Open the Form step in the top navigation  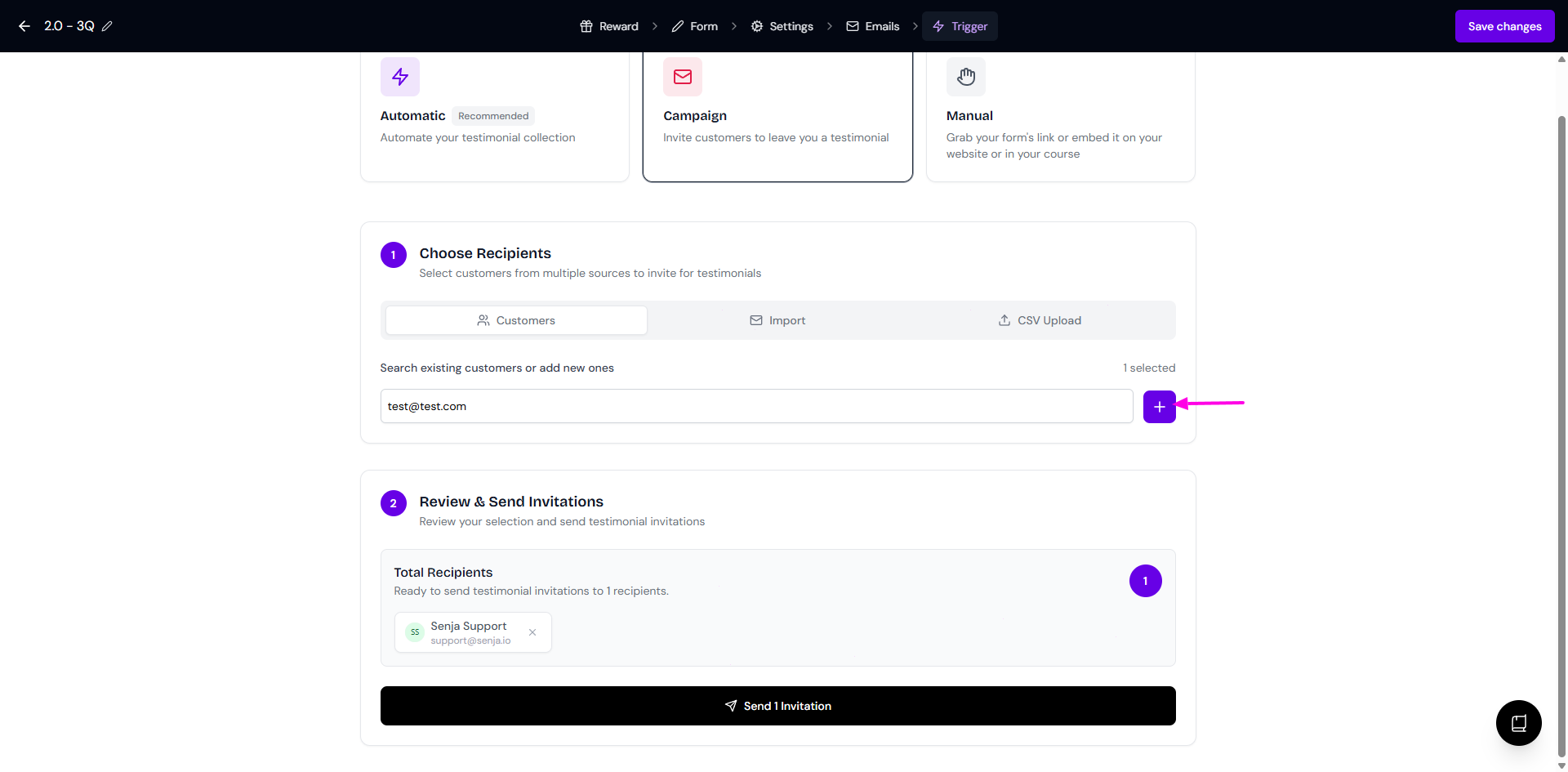(x=695, y=26)
